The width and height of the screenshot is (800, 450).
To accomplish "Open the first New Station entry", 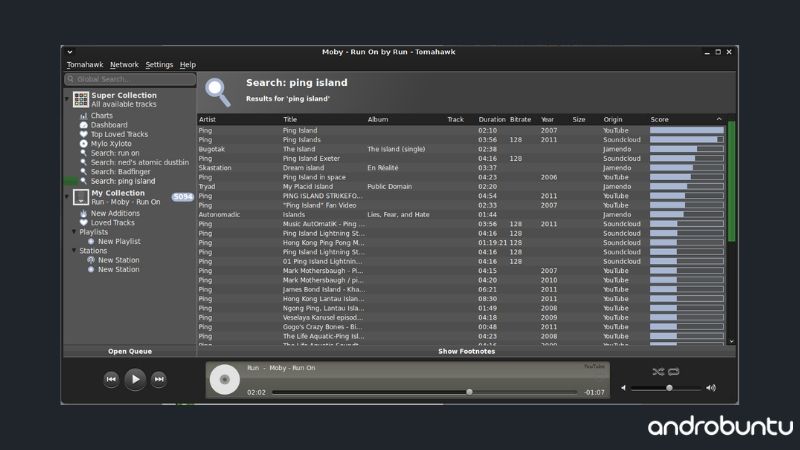I will (x=118, y=260).
